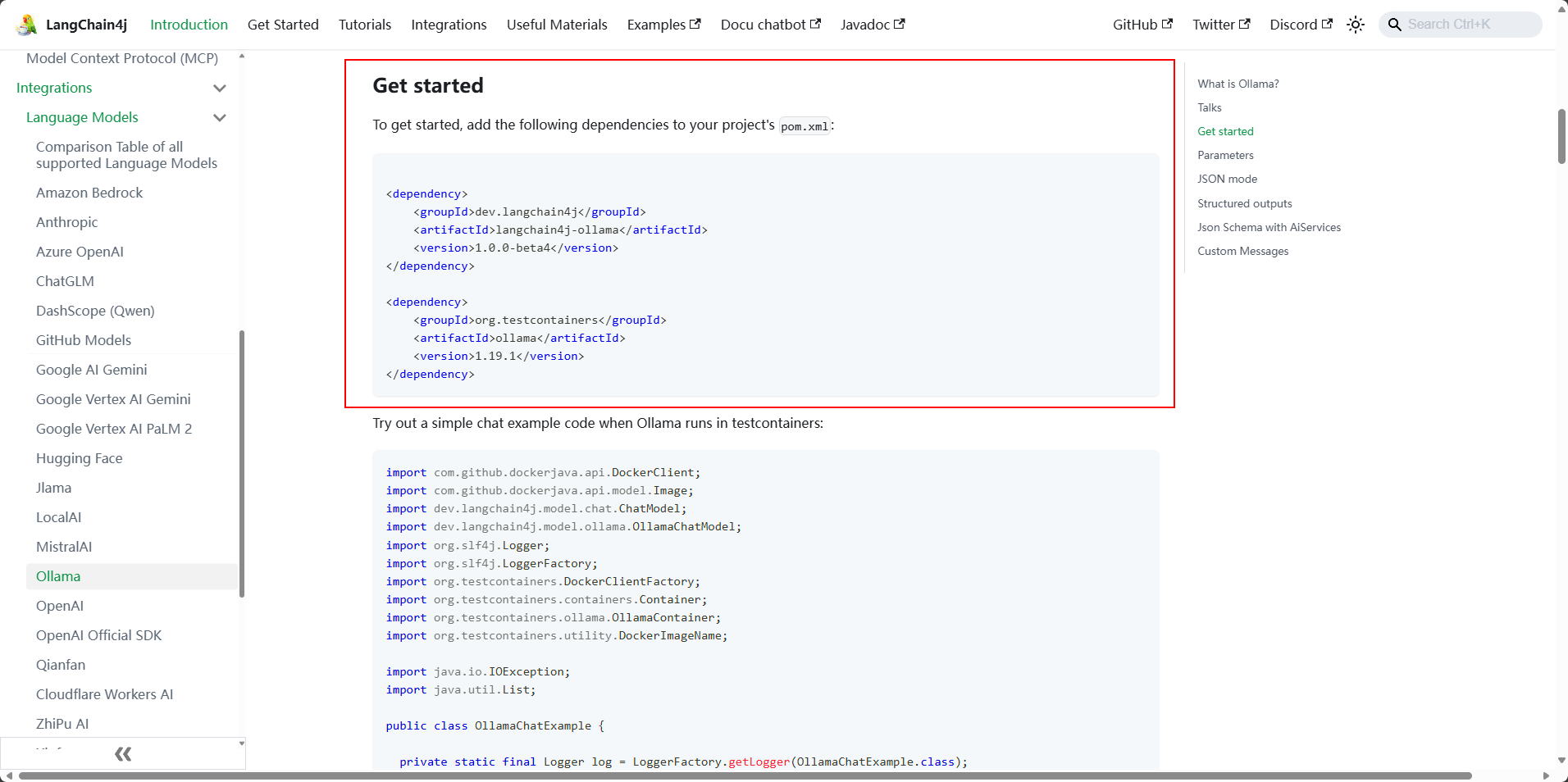Select Google Vertex AI Gemini in sidebar
This screenshot has width=1568, height=782.
(x=113, y=399)
